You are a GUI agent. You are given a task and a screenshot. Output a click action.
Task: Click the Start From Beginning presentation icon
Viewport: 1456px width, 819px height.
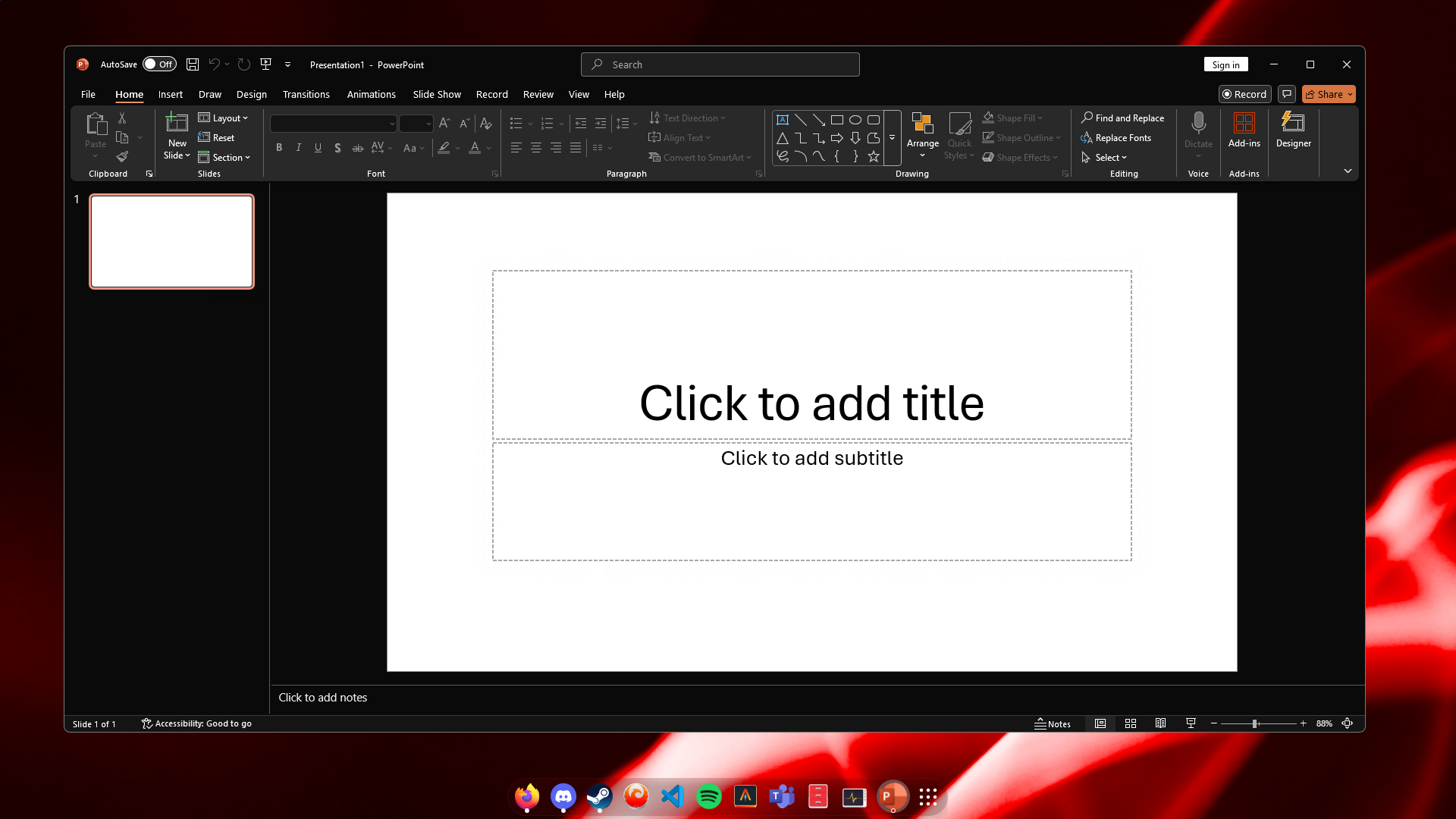[x=265, y=64]
